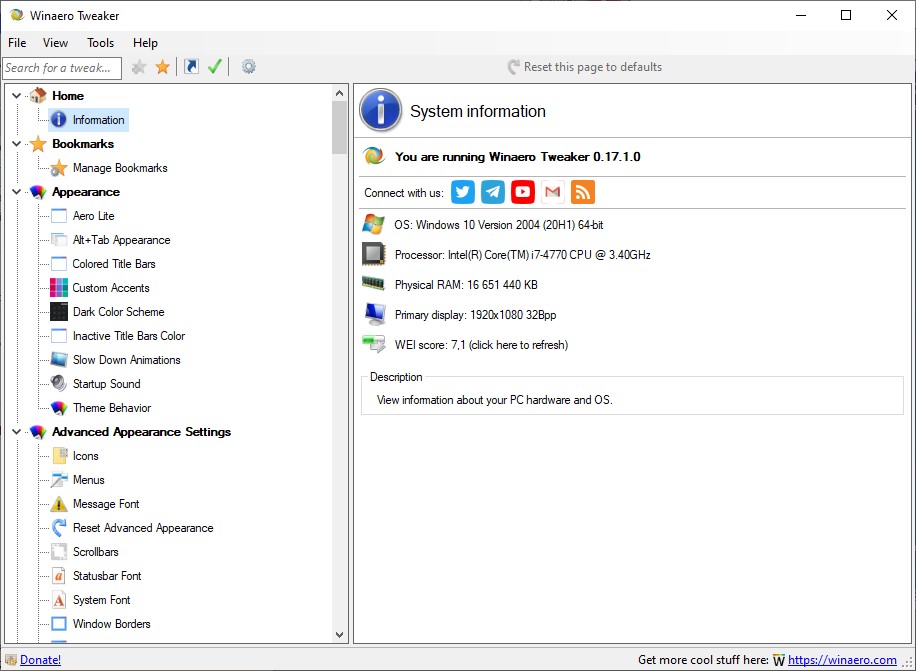Click the gear settings icon in toolbar
This screenshot has height=671, width=916.
249,67
